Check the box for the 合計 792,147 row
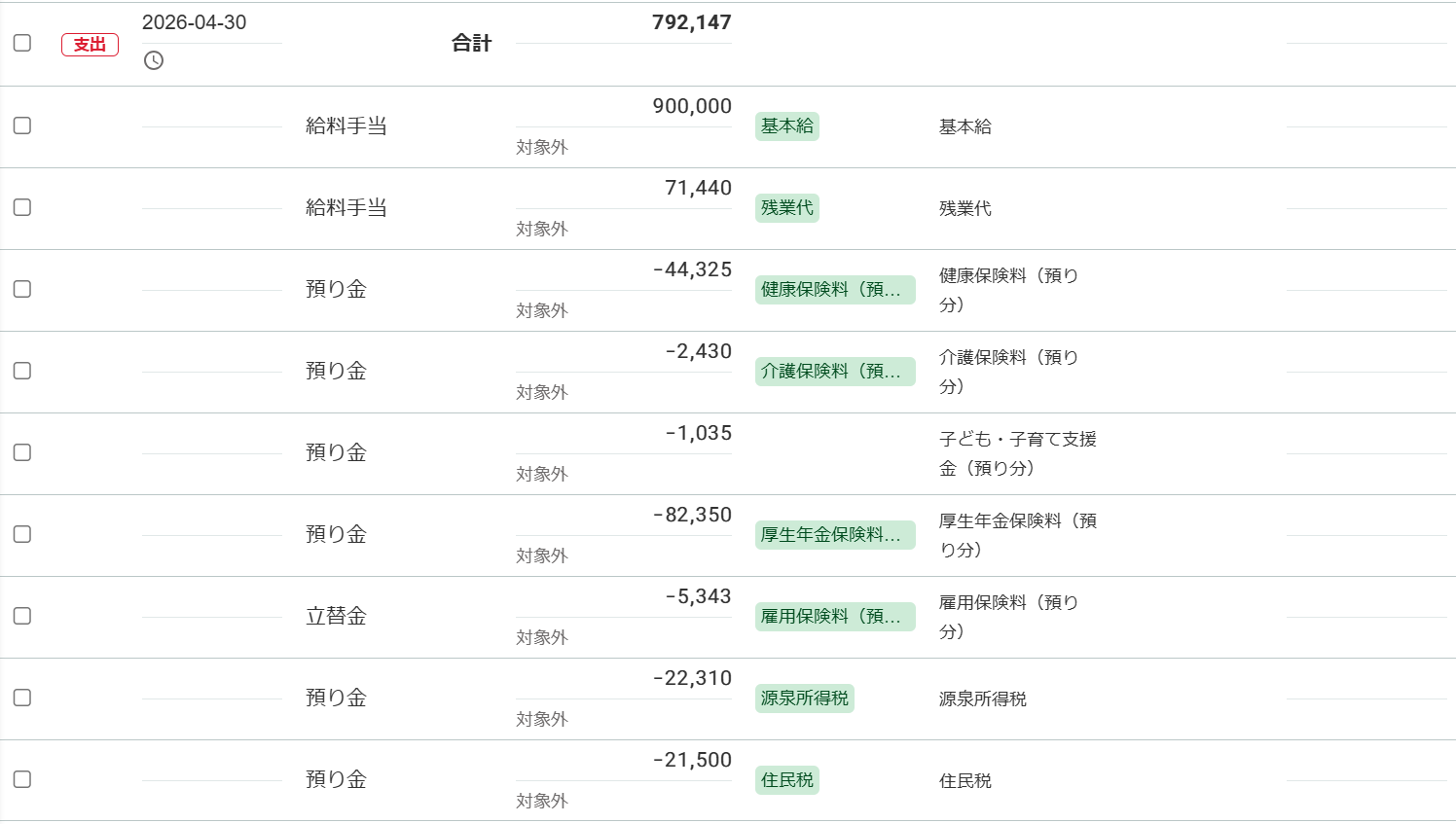The height and width of the screenshot is (824, 1456). 22,43
